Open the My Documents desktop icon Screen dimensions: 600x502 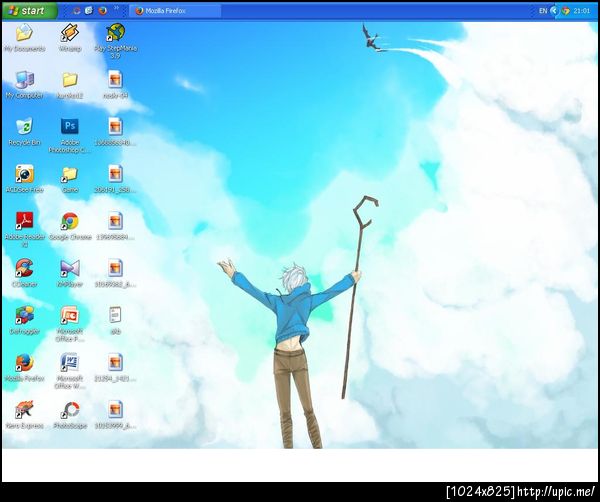click(x=24, y=37)
